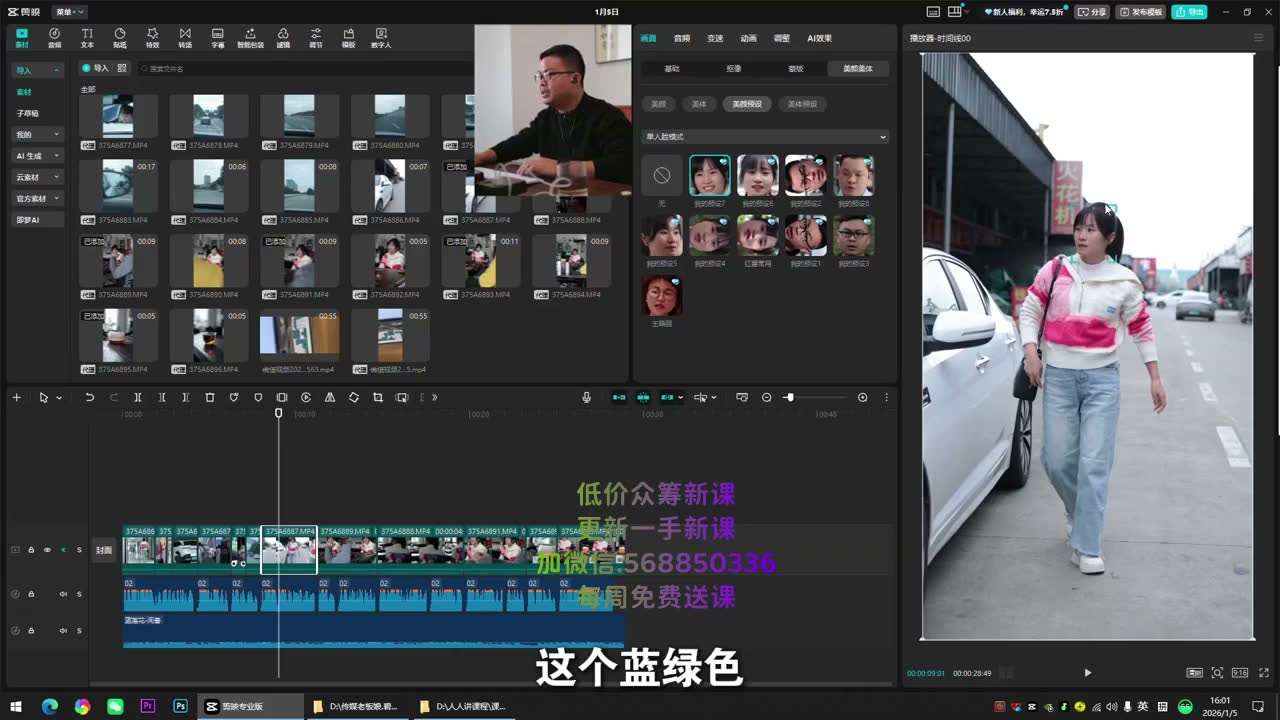This screenshot has width=1280, height=720.
Task: Click the 发布模板 button
Action: tap(1141, 12)
